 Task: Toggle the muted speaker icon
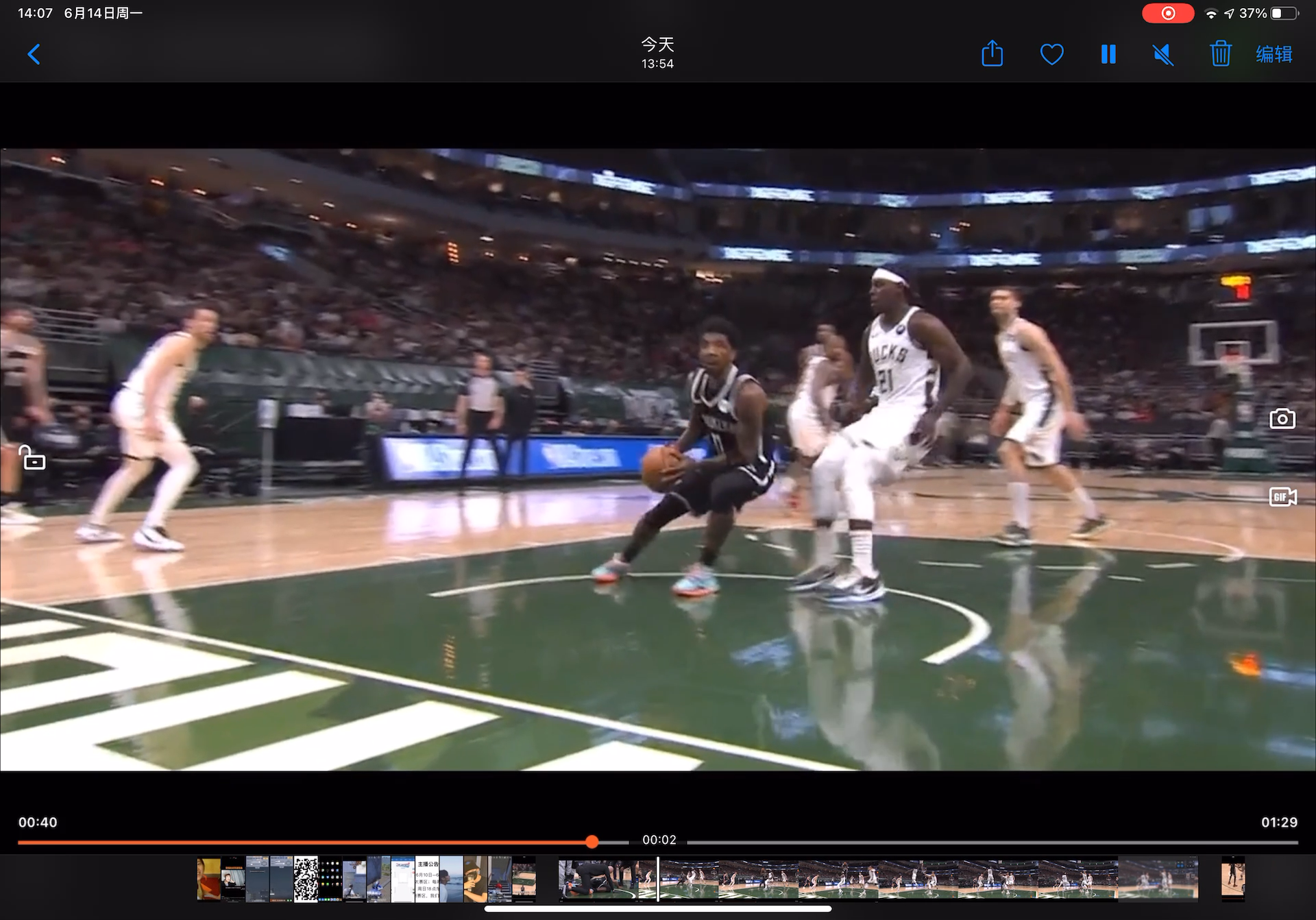[x=1163, y=54]
